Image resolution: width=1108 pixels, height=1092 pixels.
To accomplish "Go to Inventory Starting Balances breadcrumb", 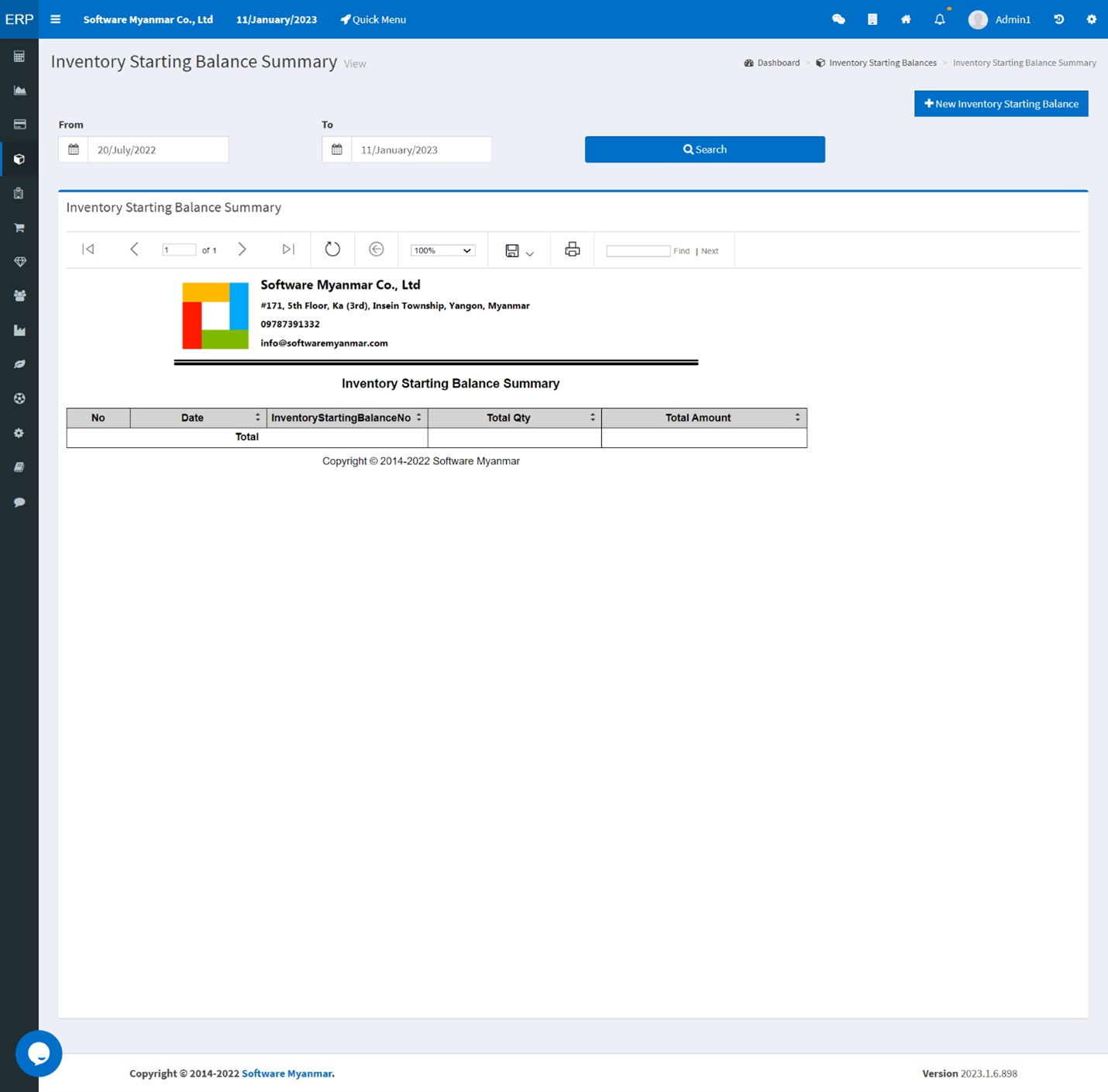I will coord(876,63).
